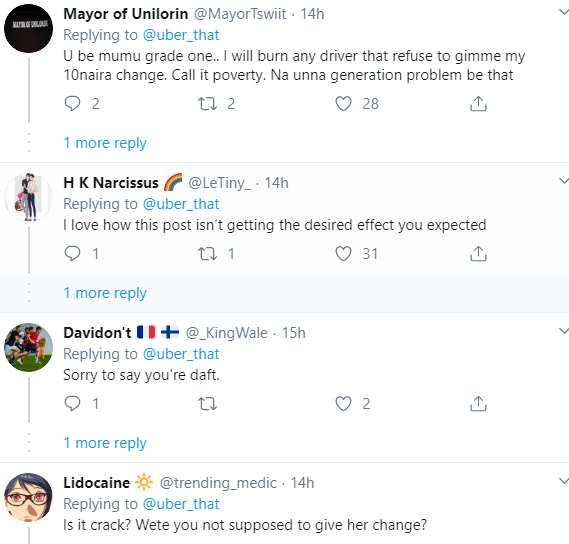This screenshot has width=569, height=544.
Task: Like Mayor of Unilorin's tweet
Action: 343,103
